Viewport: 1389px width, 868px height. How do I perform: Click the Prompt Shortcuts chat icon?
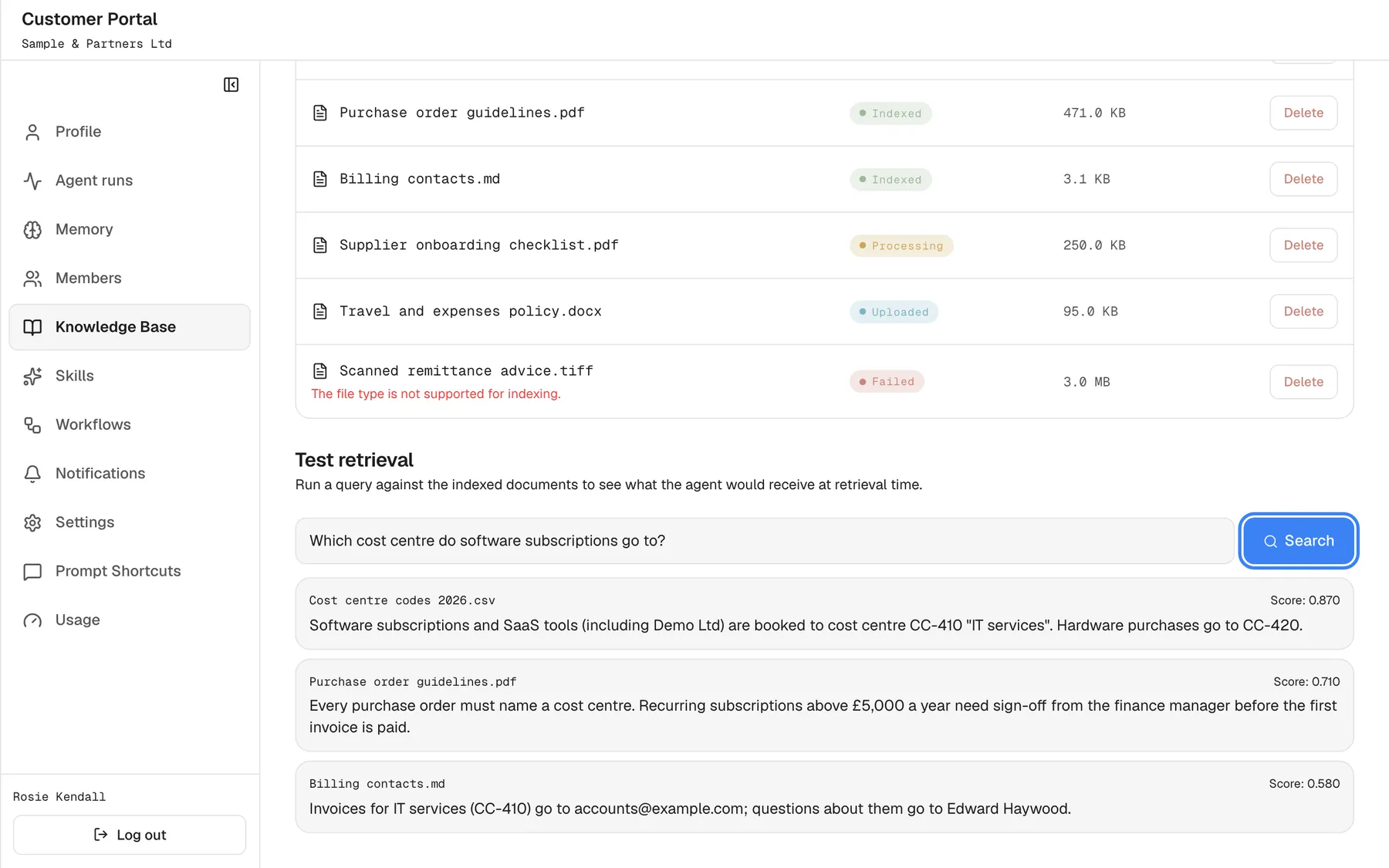(32, 572)
